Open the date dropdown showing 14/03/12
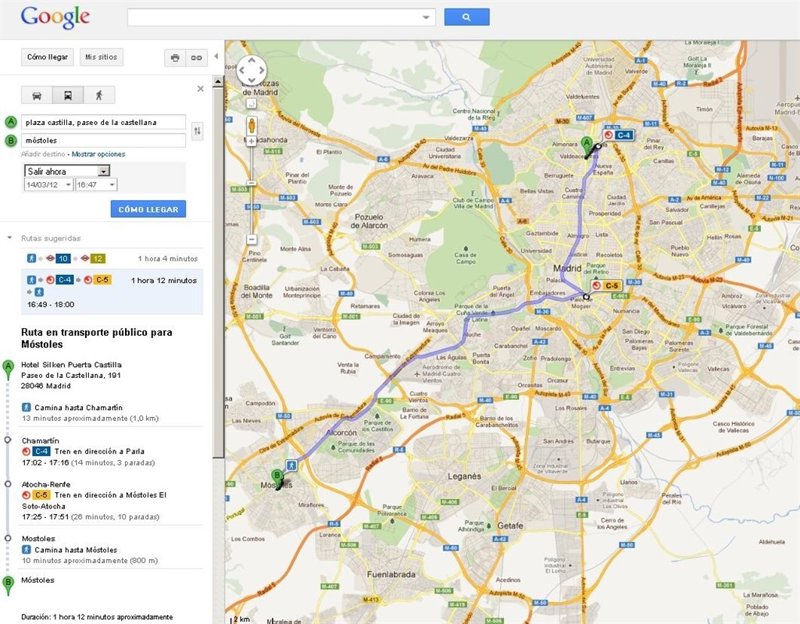This screenshot has width=800, height=624. click(x=48, y=185)
